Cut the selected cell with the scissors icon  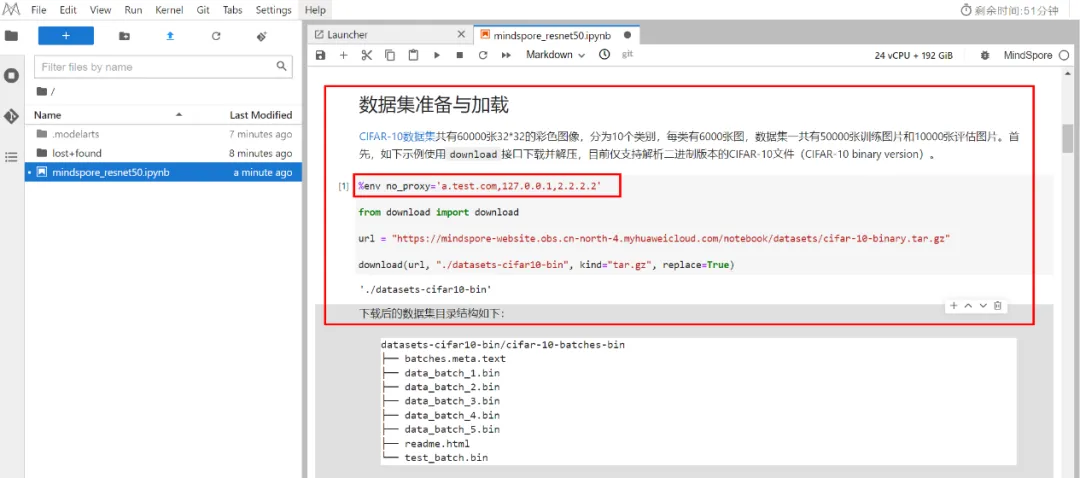[x=366, y=55]
